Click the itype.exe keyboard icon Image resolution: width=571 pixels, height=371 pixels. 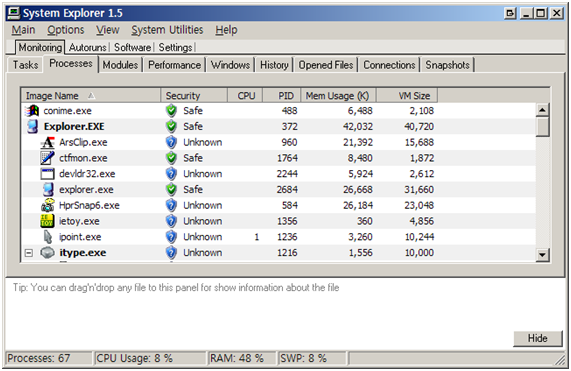[47, 252]
